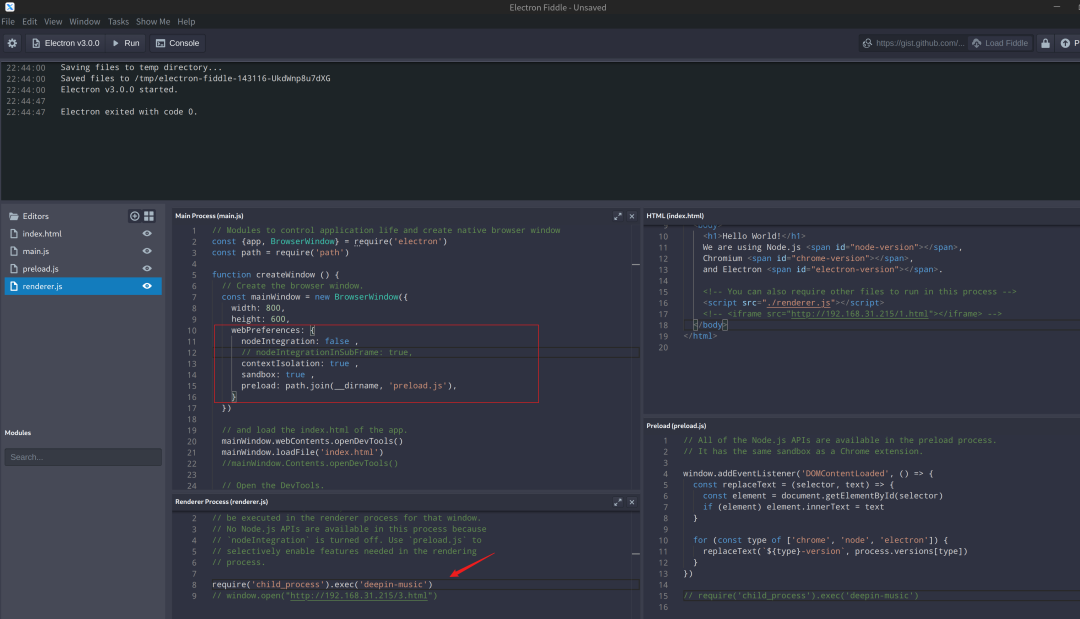Click the gist link icon beside URL
Image resolution: width=1080 pixels, height=619 pixels.
click(867, 43)
